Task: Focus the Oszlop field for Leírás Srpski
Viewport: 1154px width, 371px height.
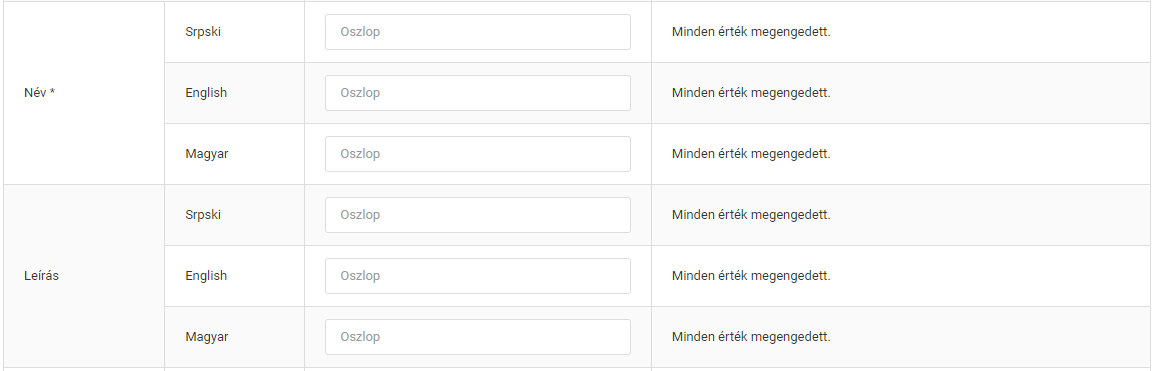Action: 478,215
